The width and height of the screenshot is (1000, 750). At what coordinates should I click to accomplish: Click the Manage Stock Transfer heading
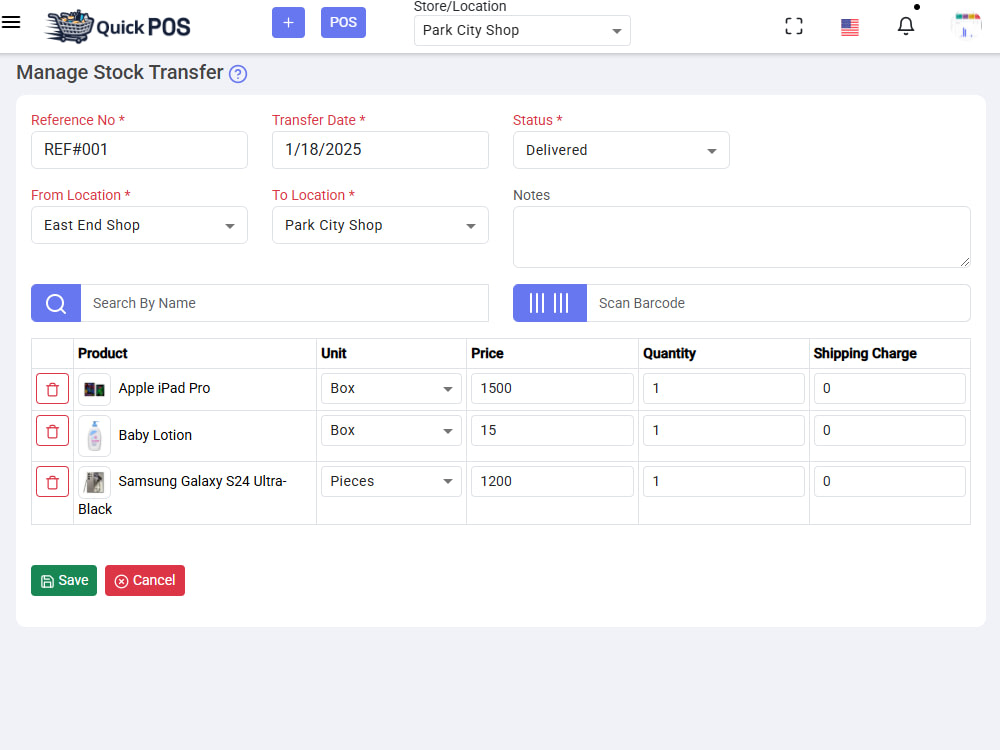pos(120,73)
